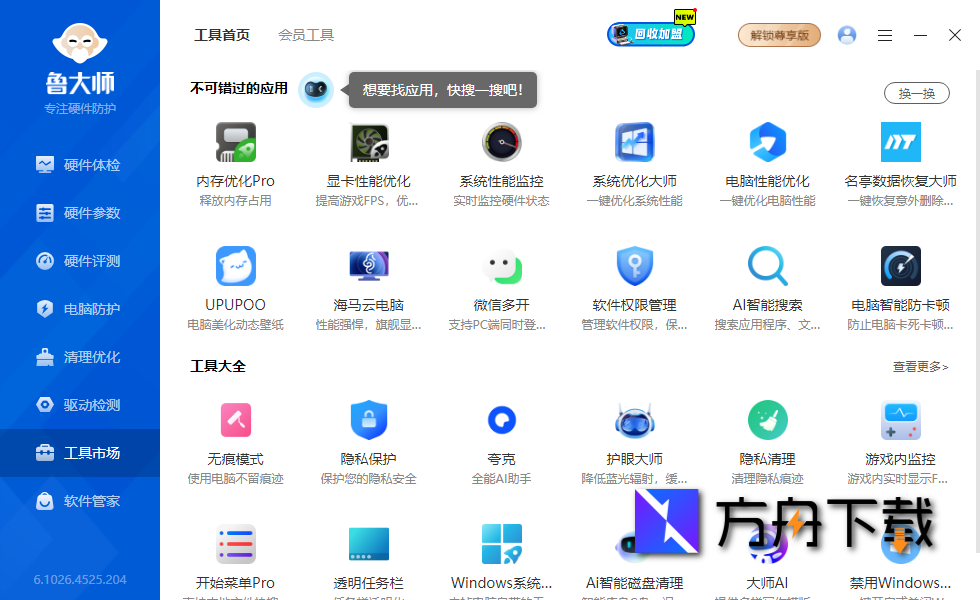Switch to the 会员工具 tab
980x600 pixels.
tap(306, 35)
